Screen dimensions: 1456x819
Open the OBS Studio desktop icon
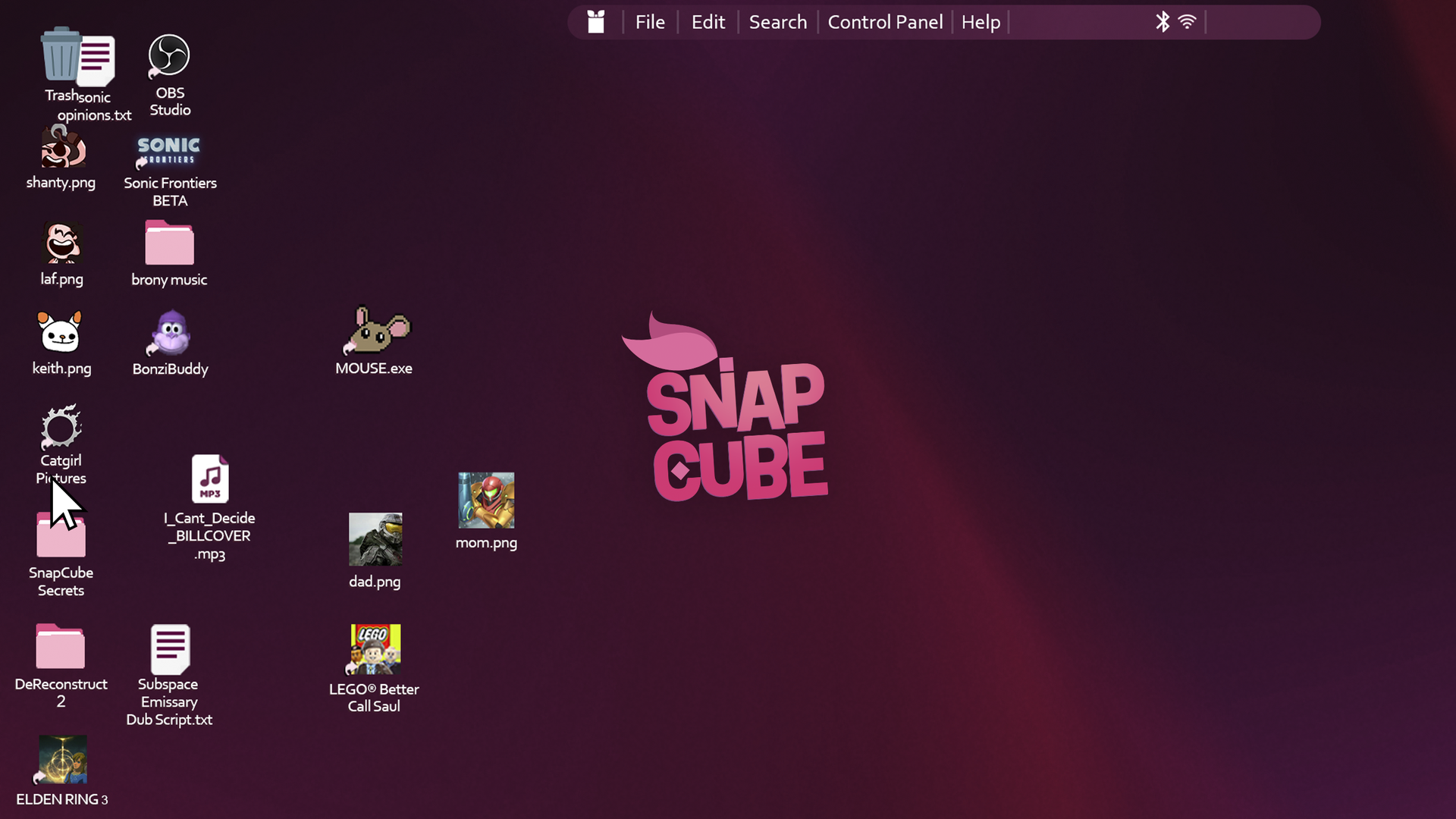point(168,56)
